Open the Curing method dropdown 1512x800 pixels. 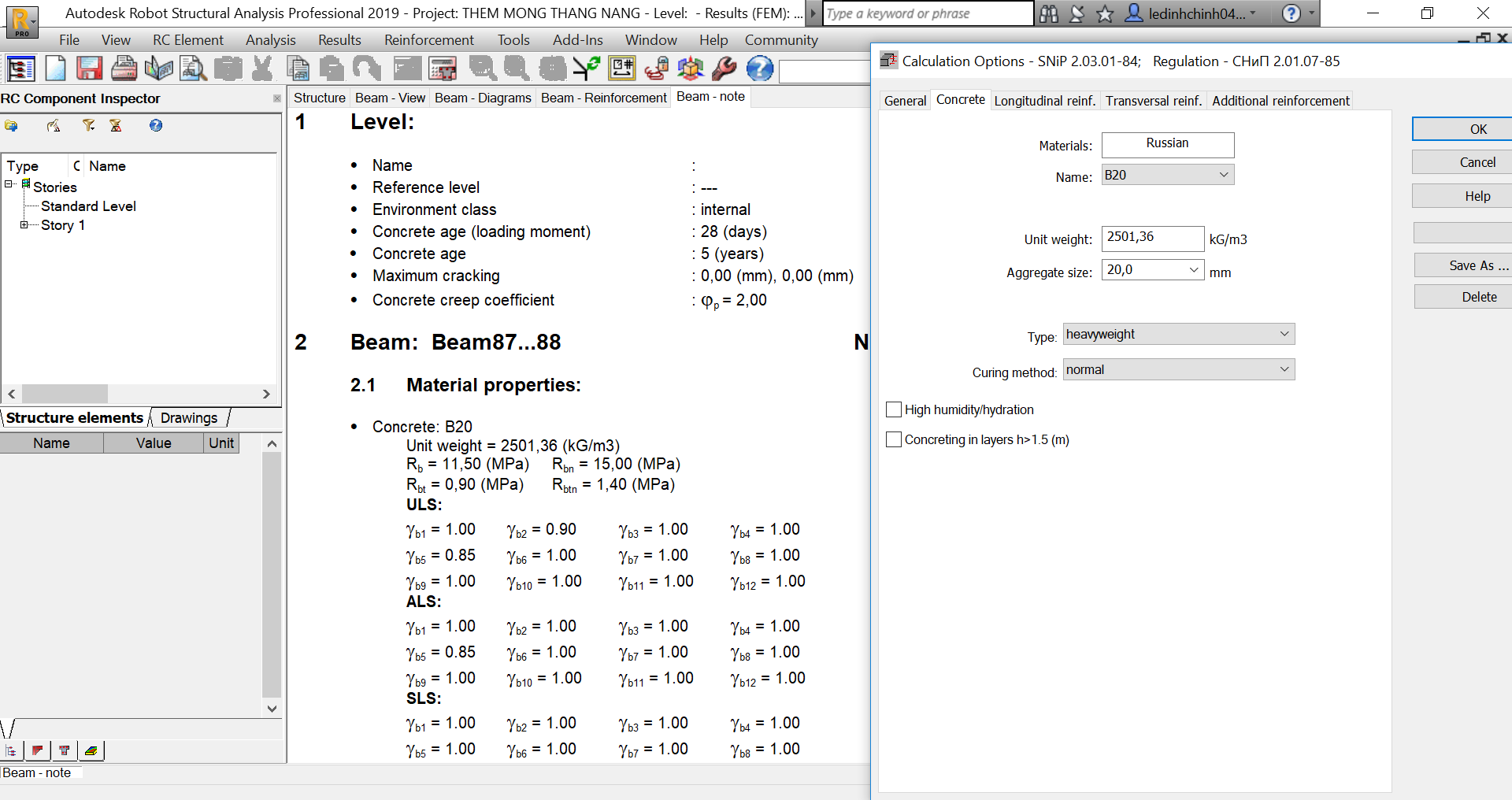(1178, 369)
